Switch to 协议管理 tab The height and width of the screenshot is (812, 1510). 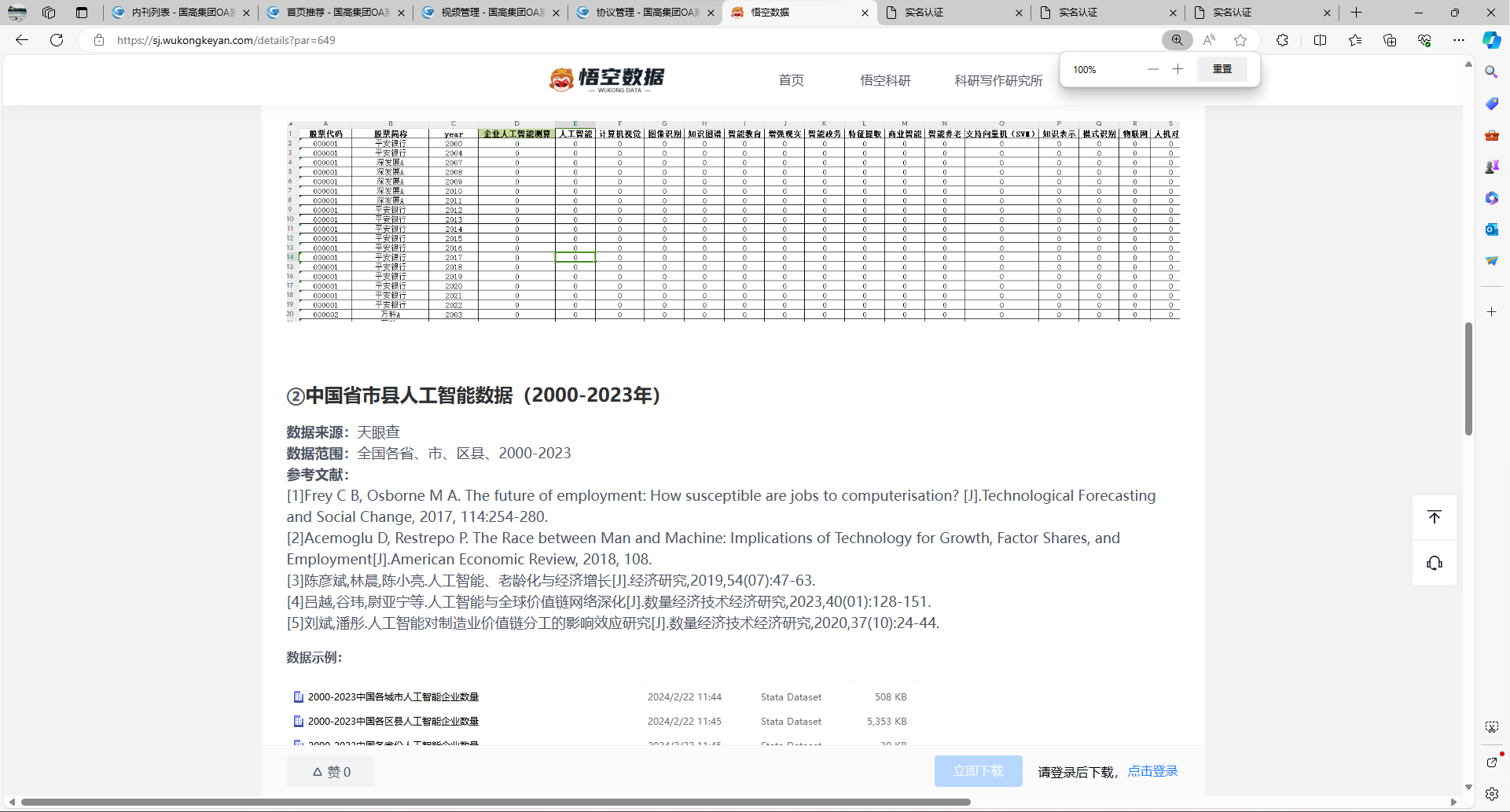click(x=645, y=13)
